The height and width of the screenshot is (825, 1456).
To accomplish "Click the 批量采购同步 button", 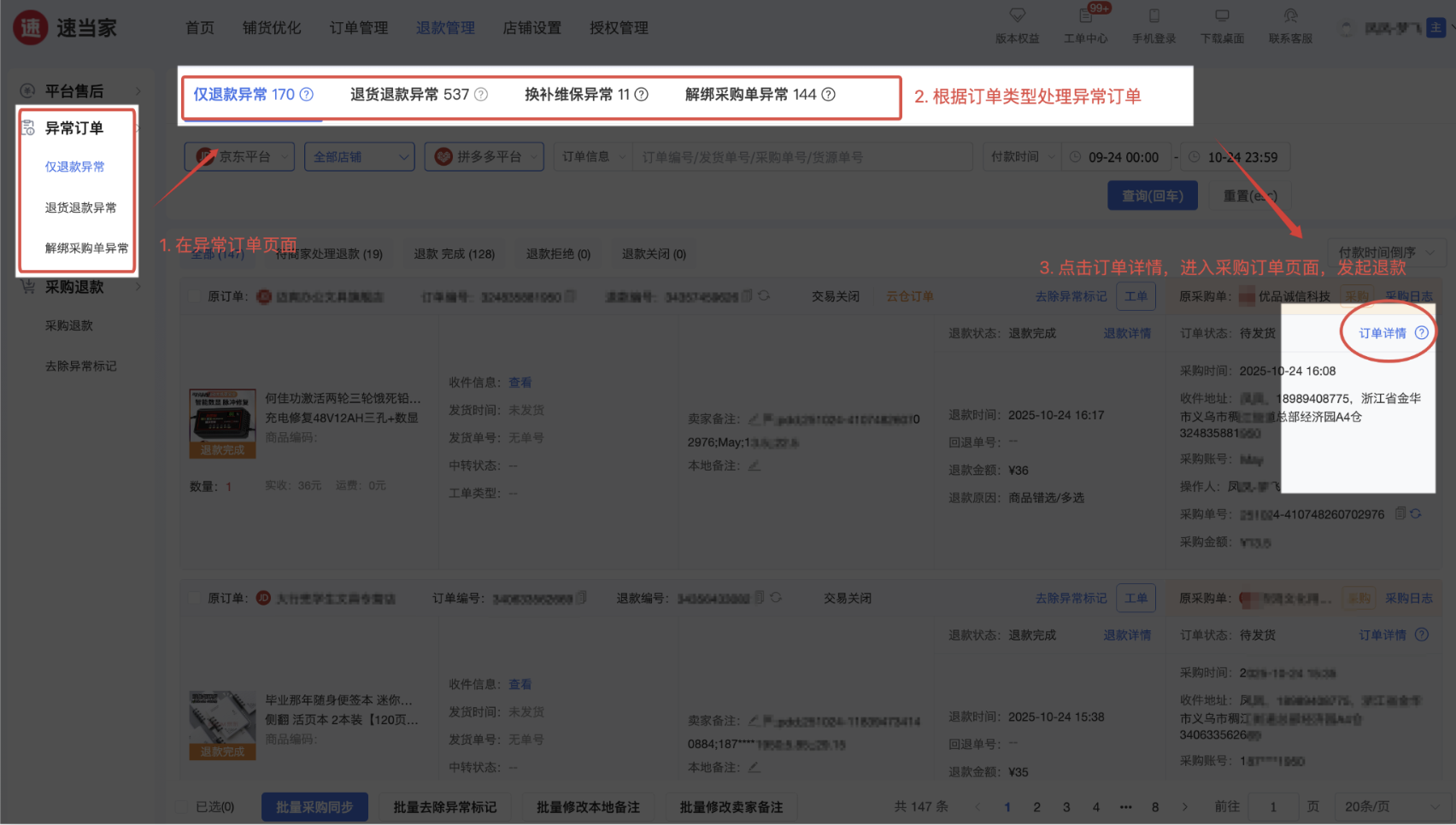I will point(314,806).
